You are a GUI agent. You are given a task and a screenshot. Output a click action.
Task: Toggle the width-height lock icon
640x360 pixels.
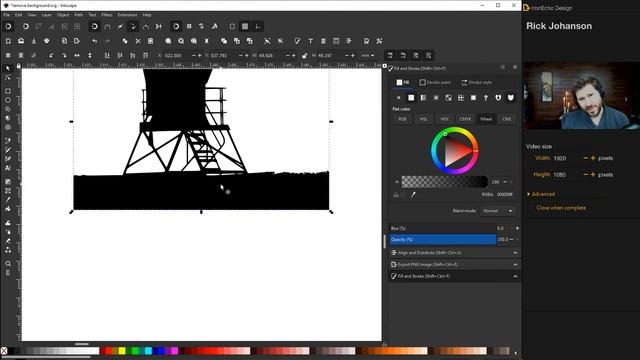pos(304,56)
